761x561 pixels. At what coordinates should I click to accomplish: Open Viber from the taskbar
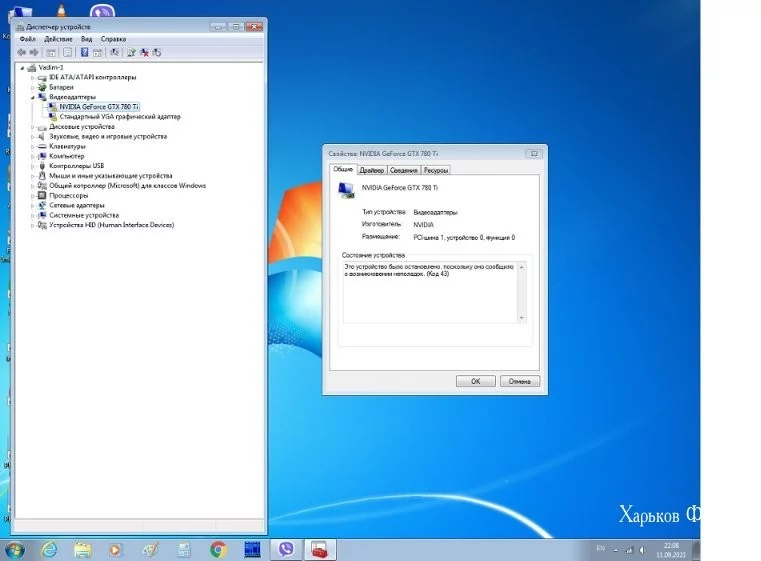click(x=287, y=548)
